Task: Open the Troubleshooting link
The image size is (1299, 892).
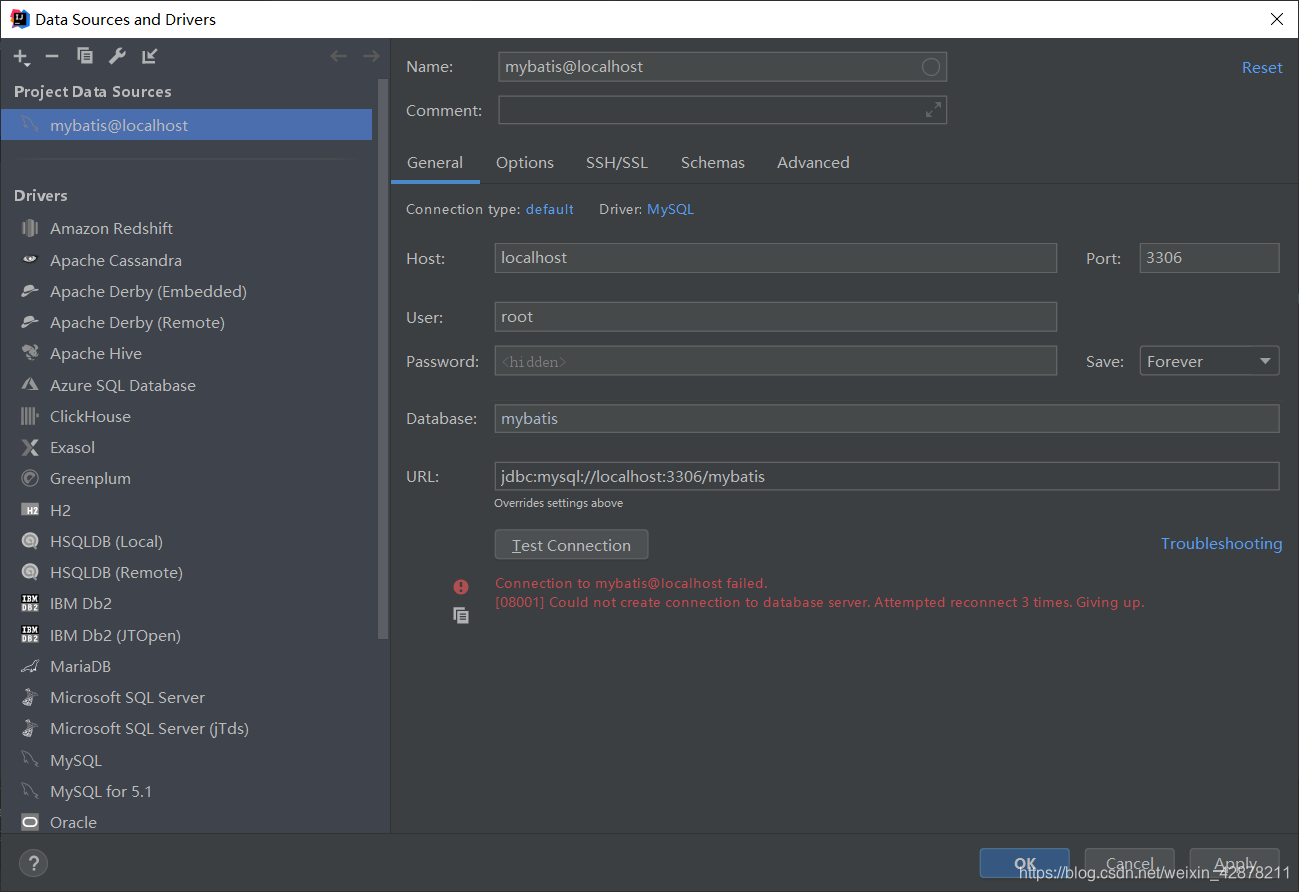Action: click(1221, 543)
